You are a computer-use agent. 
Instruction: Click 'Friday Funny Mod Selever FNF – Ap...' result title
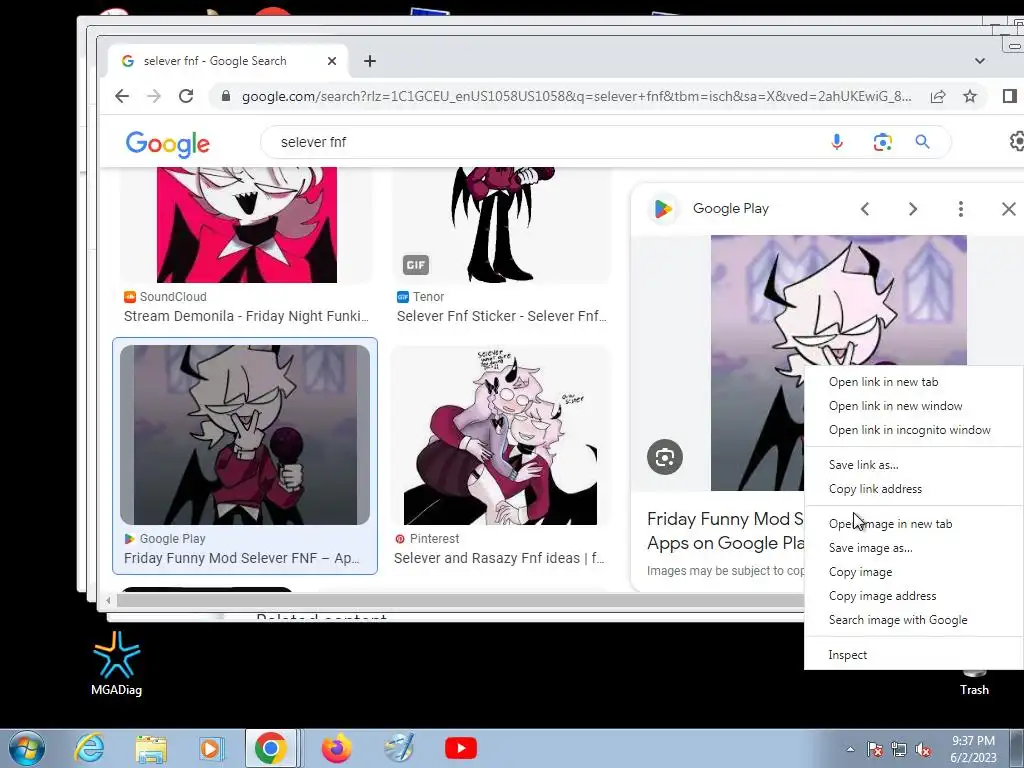pyautogui.click(x=242, y=558)
